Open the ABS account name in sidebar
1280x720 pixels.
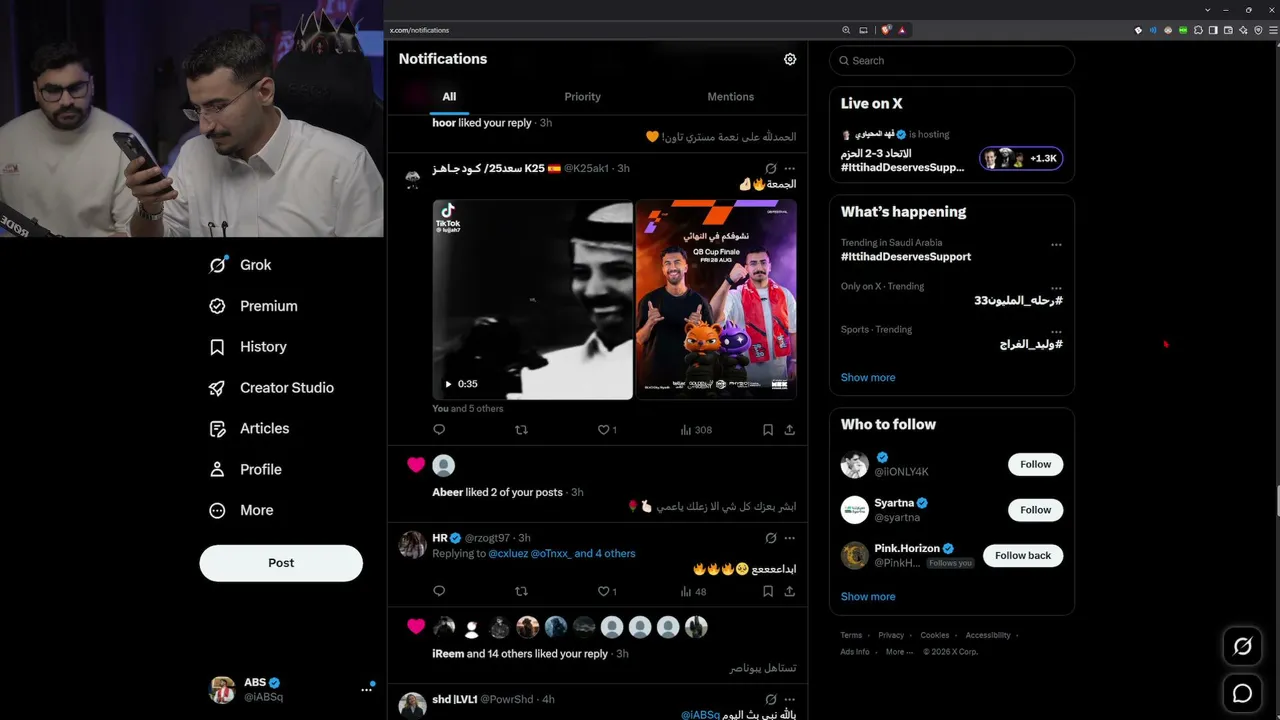point(256,683)
